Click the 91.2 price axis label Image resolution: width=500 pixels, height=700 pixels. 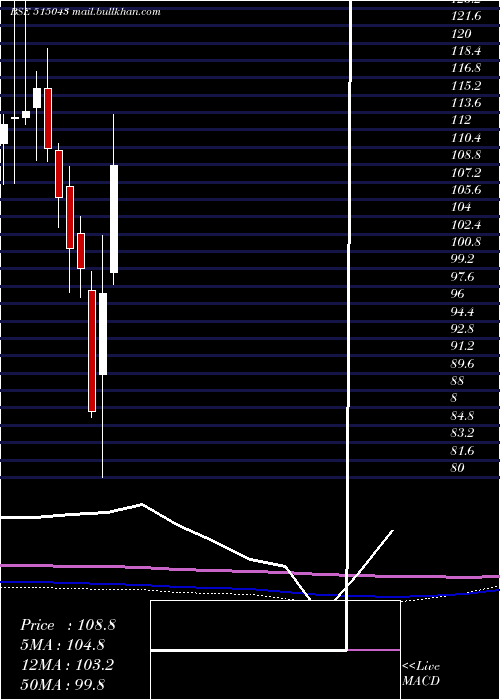click(463, 346)
